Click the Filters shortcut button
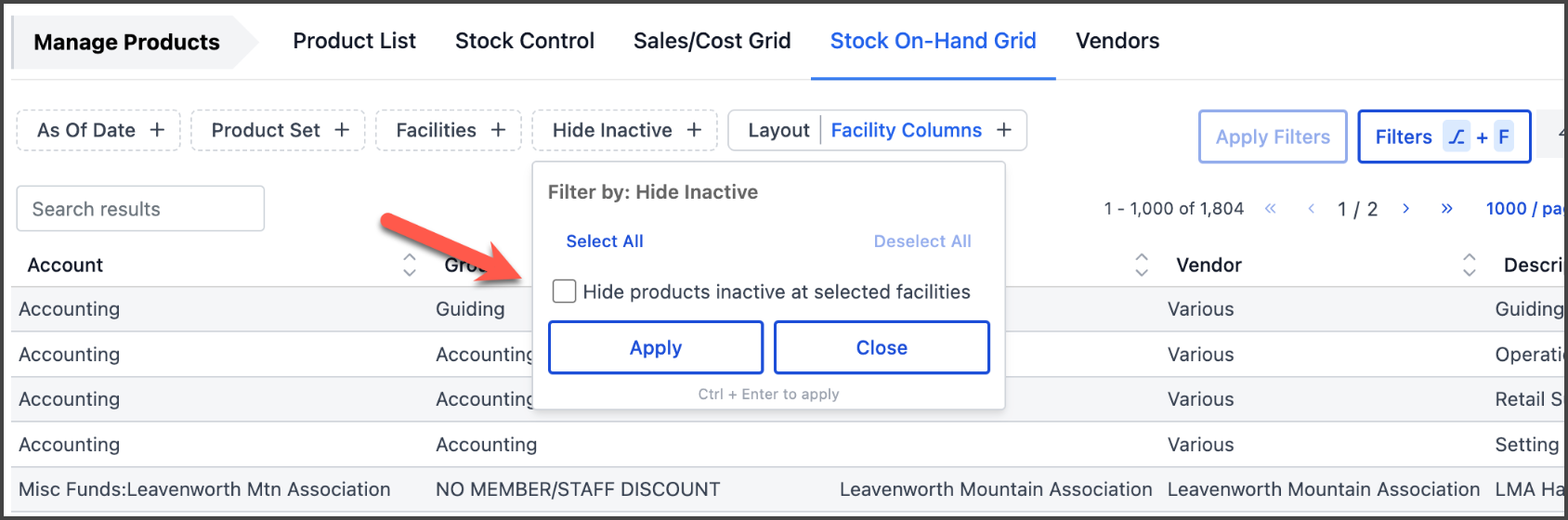Screen dimensions: 1568x520 point(1443,136)
